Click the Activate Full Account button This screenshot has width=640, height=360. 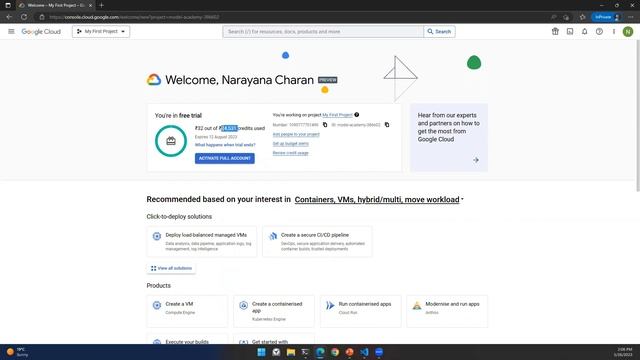tap(224, 158)
